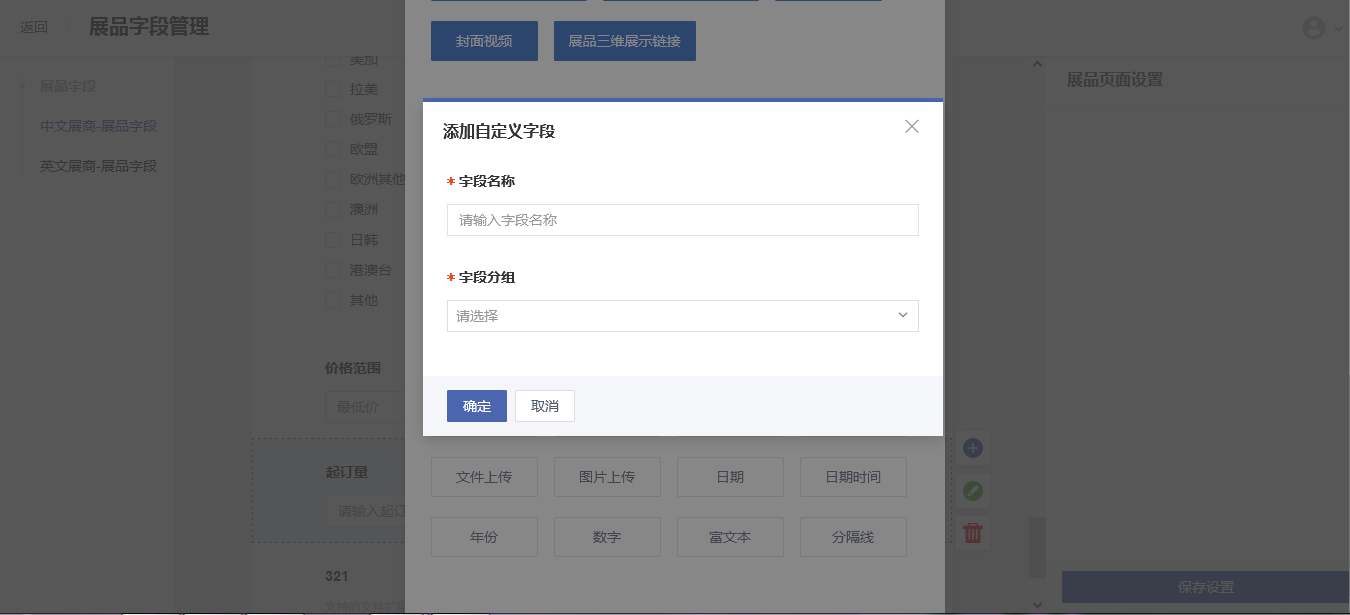Select the 展品三维展示链接 field button
The width and height of the screenshot is (1350, 615).
pos(625,41)
